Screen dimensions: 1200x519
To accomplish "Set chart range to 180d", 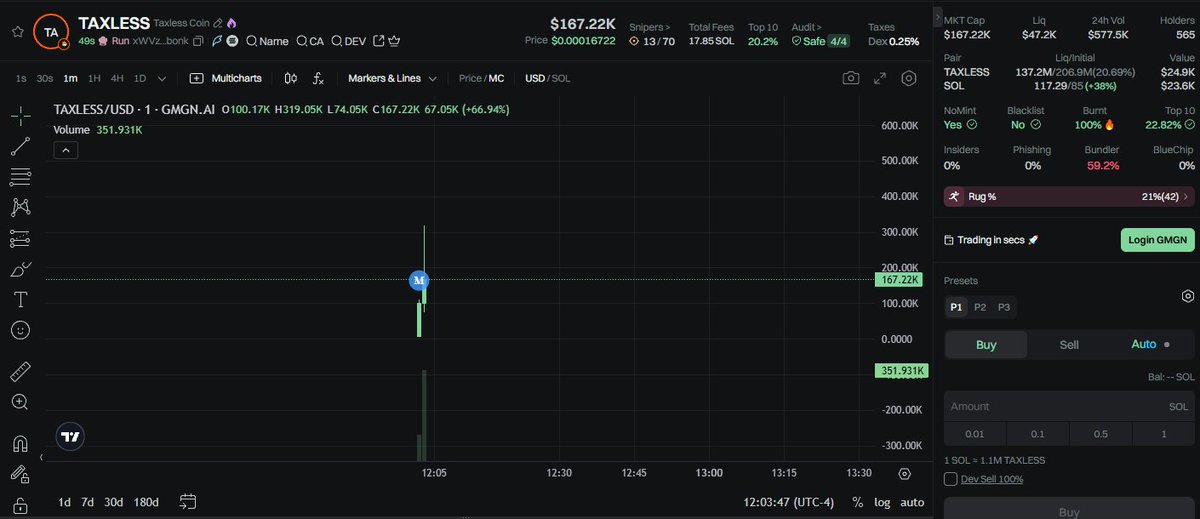I will tap(146, 502).
